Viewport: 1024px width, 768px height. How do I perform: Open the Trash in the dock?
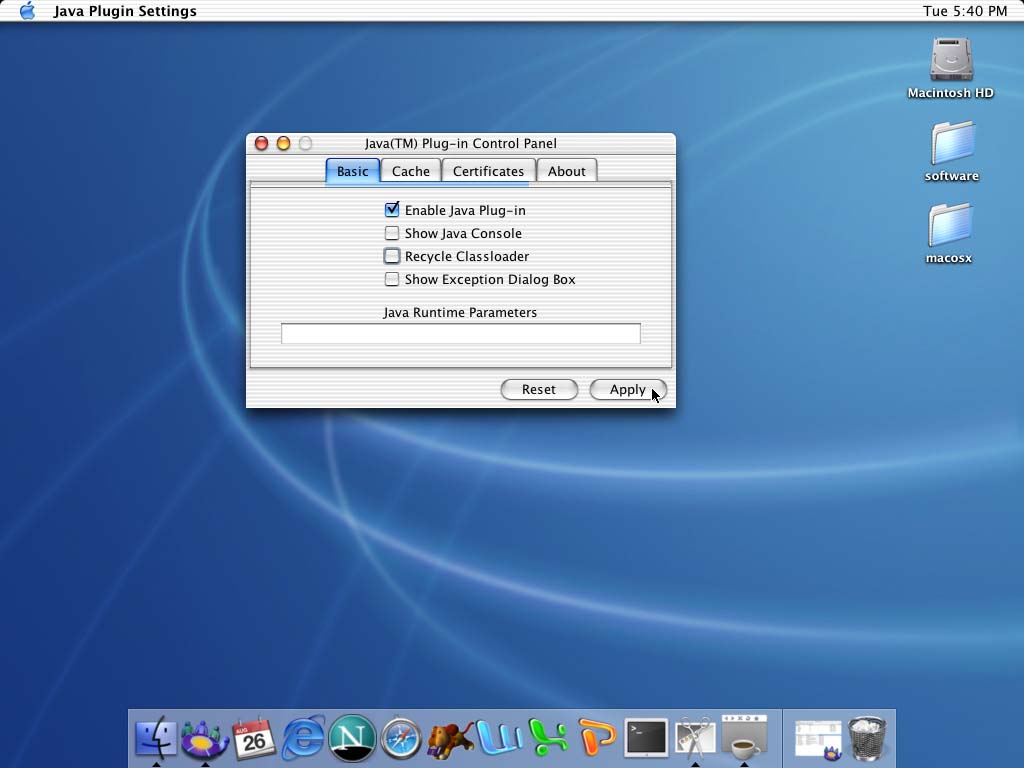pyautogui.click(x=867, y=738)
